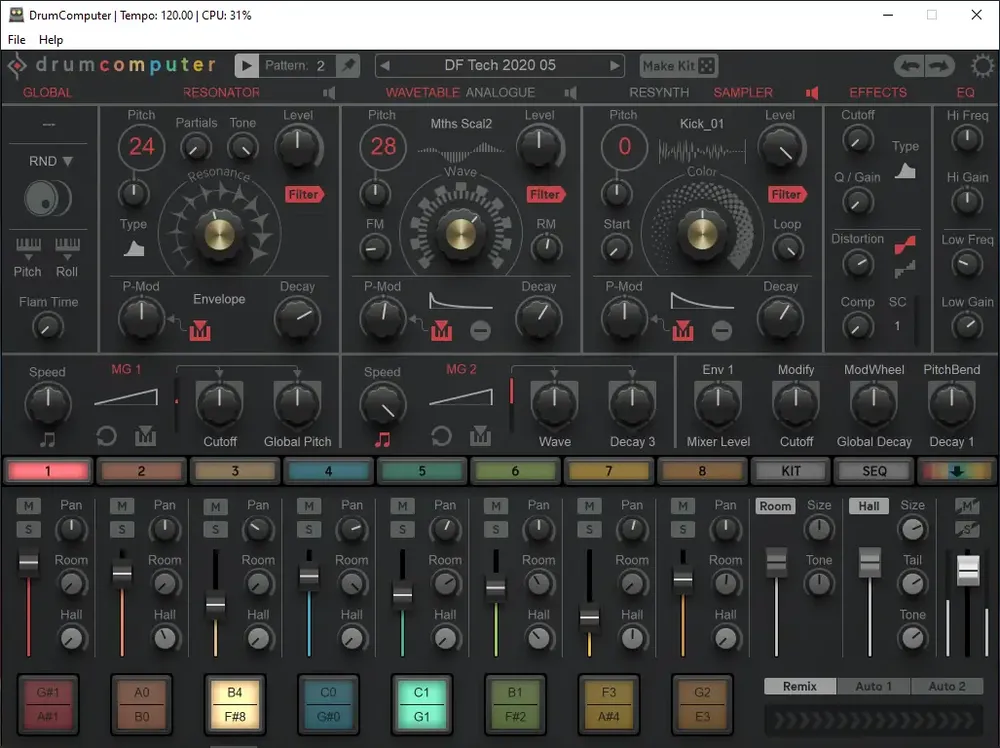The image size is (1000, 748).
Task: Open MG 1 Cutoff destination selector
Action: (220, 441)
